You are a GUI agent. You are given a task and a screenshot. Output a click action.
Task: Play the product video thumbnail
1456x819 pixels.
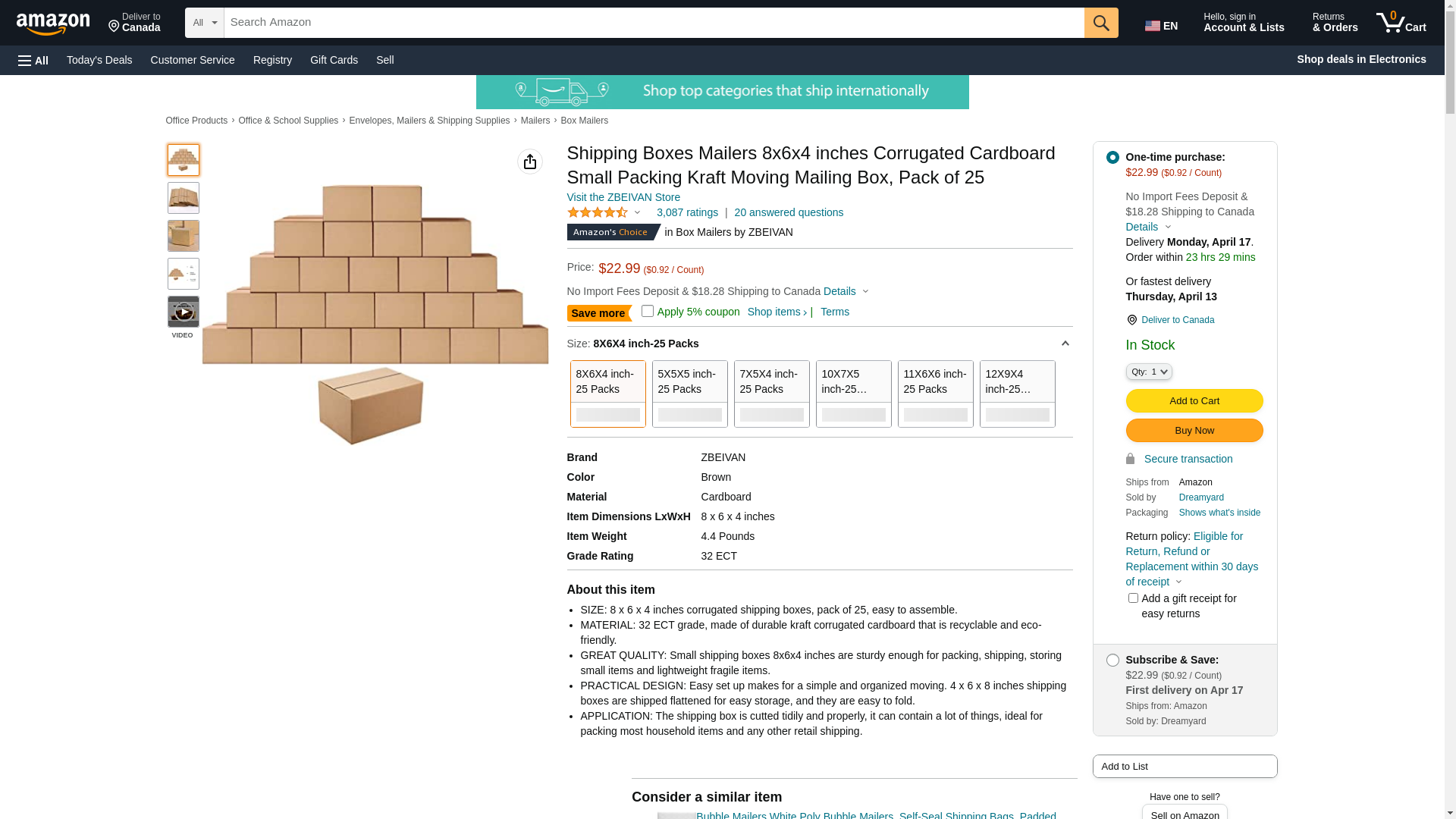pos(184,312)
